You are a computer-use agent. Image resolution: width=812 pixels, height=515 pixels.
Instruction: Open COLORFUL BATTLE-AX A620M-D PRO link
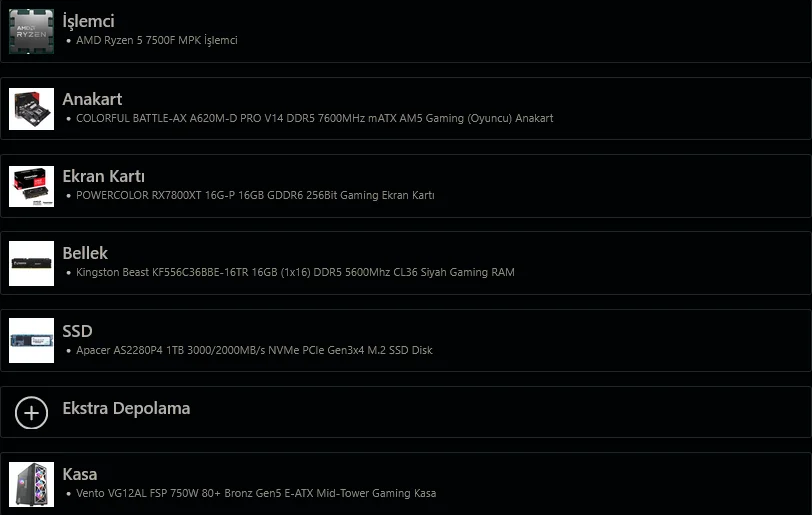click(x=314, y=118)
